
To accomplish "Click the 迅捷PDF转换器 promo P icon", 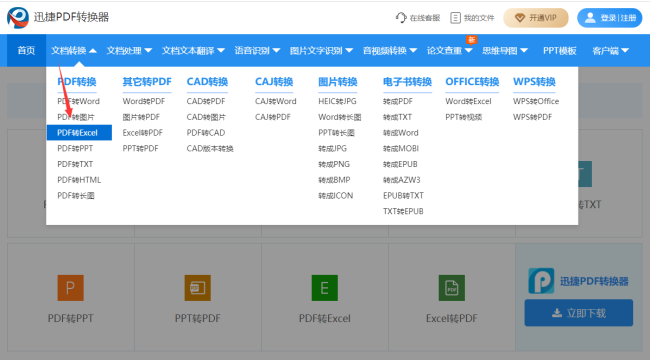I will 541,281.
